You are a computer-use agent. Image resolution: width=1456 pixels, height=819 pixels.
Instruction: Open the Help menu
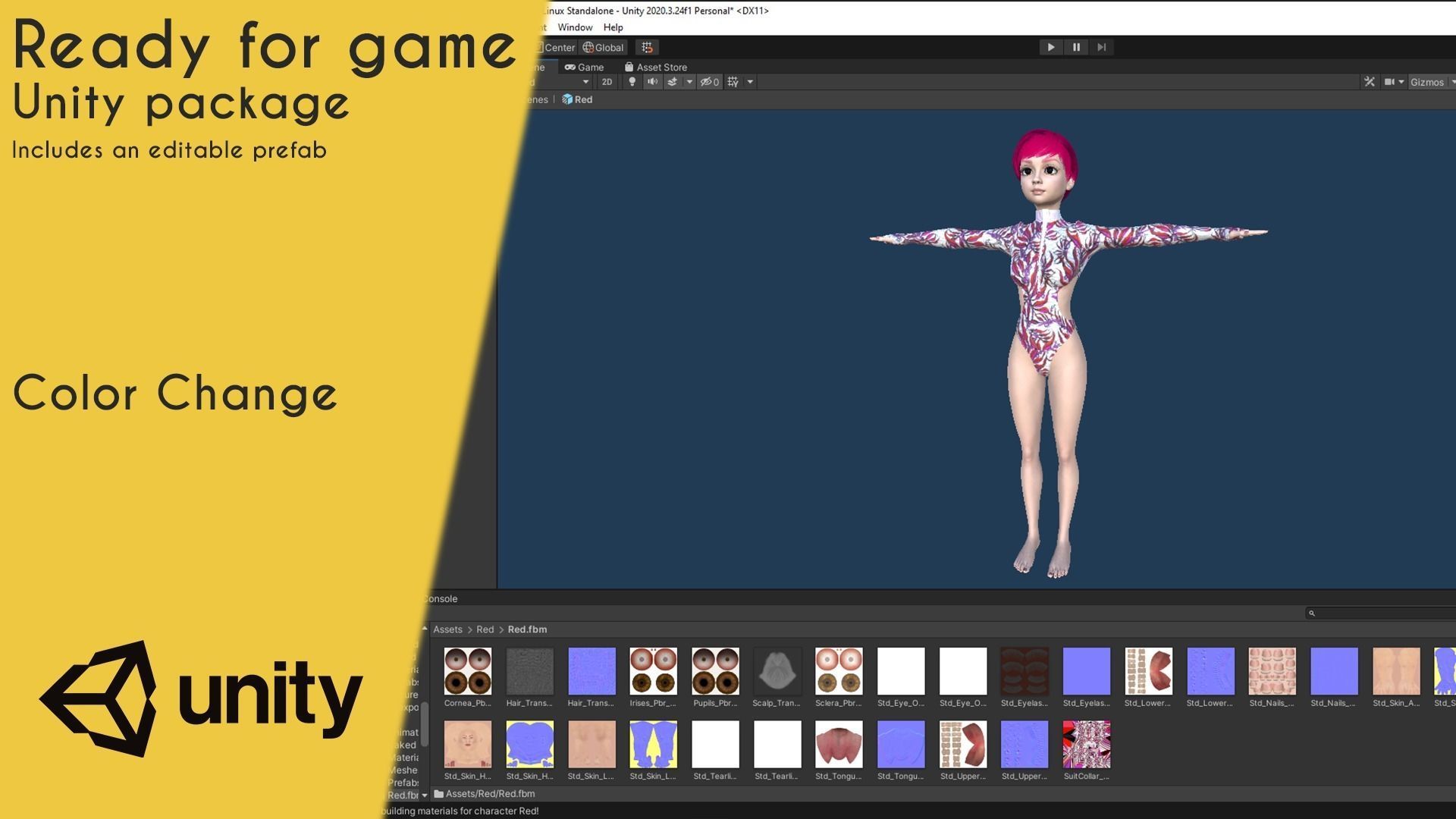point(613,27)
